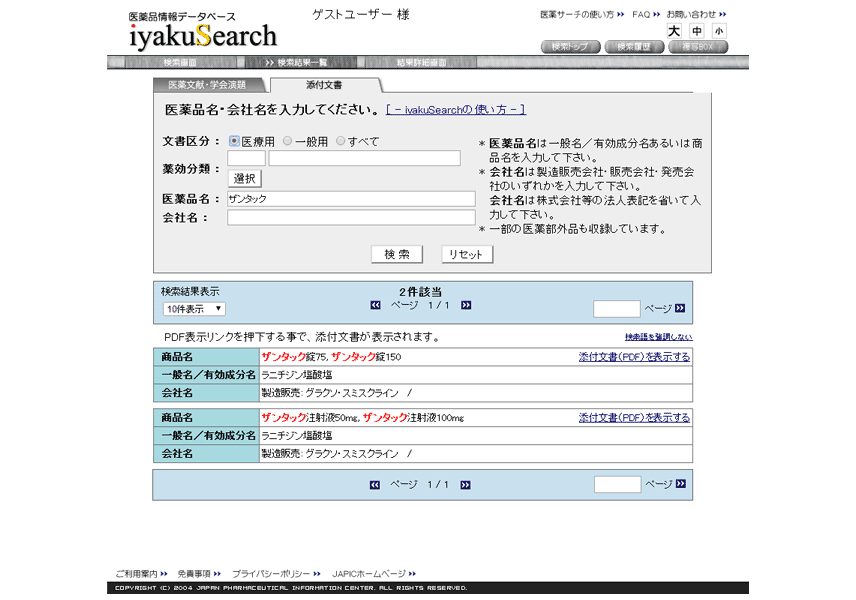Jump to page using upper go arrow
Screen dimensions: 856x600
tap(680, 308)
